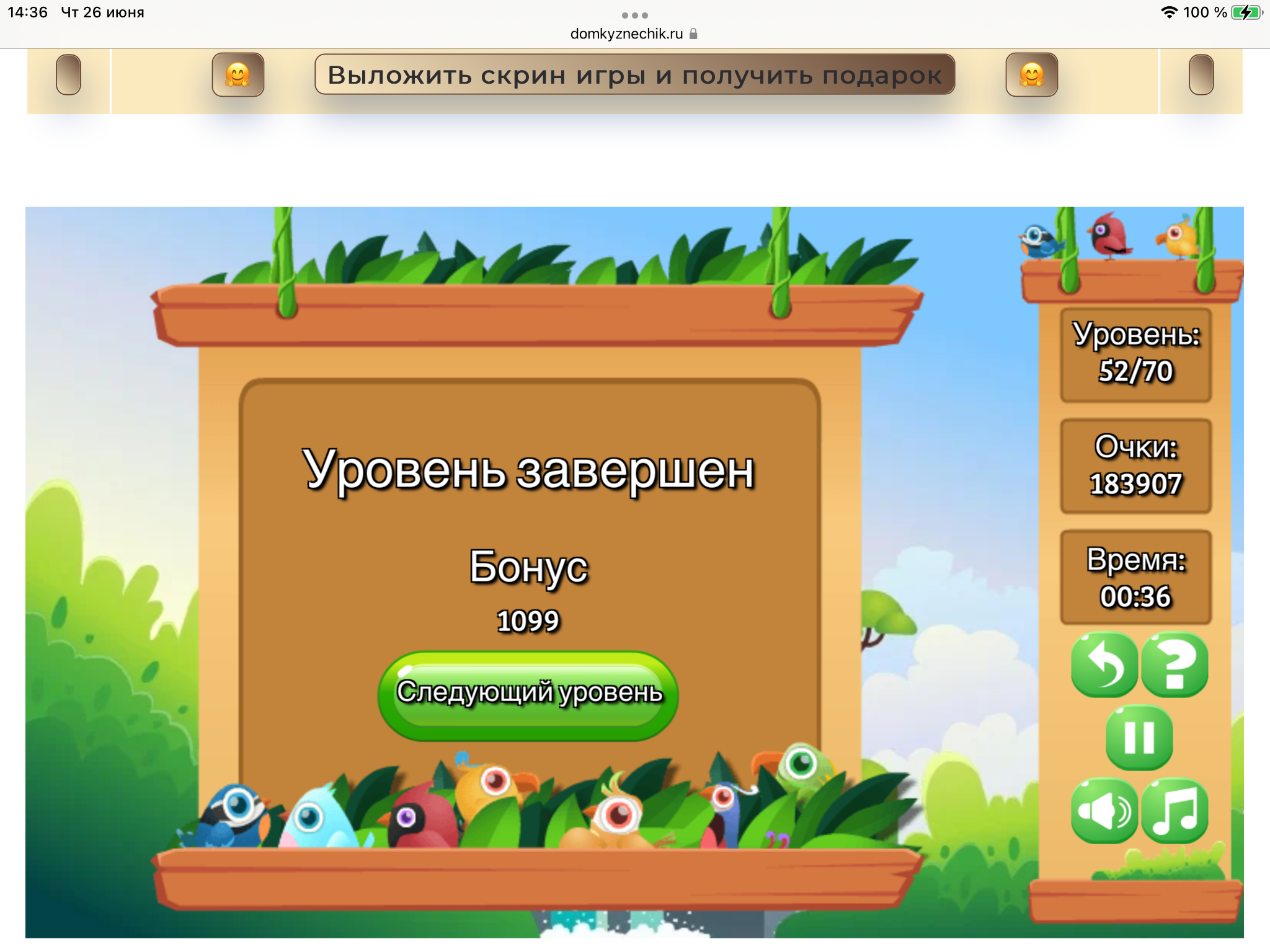The height and width of the screenshot is (952, 1270).
Task: Start the next level with Следующий уровень
Action: click(x=528, y=695)
